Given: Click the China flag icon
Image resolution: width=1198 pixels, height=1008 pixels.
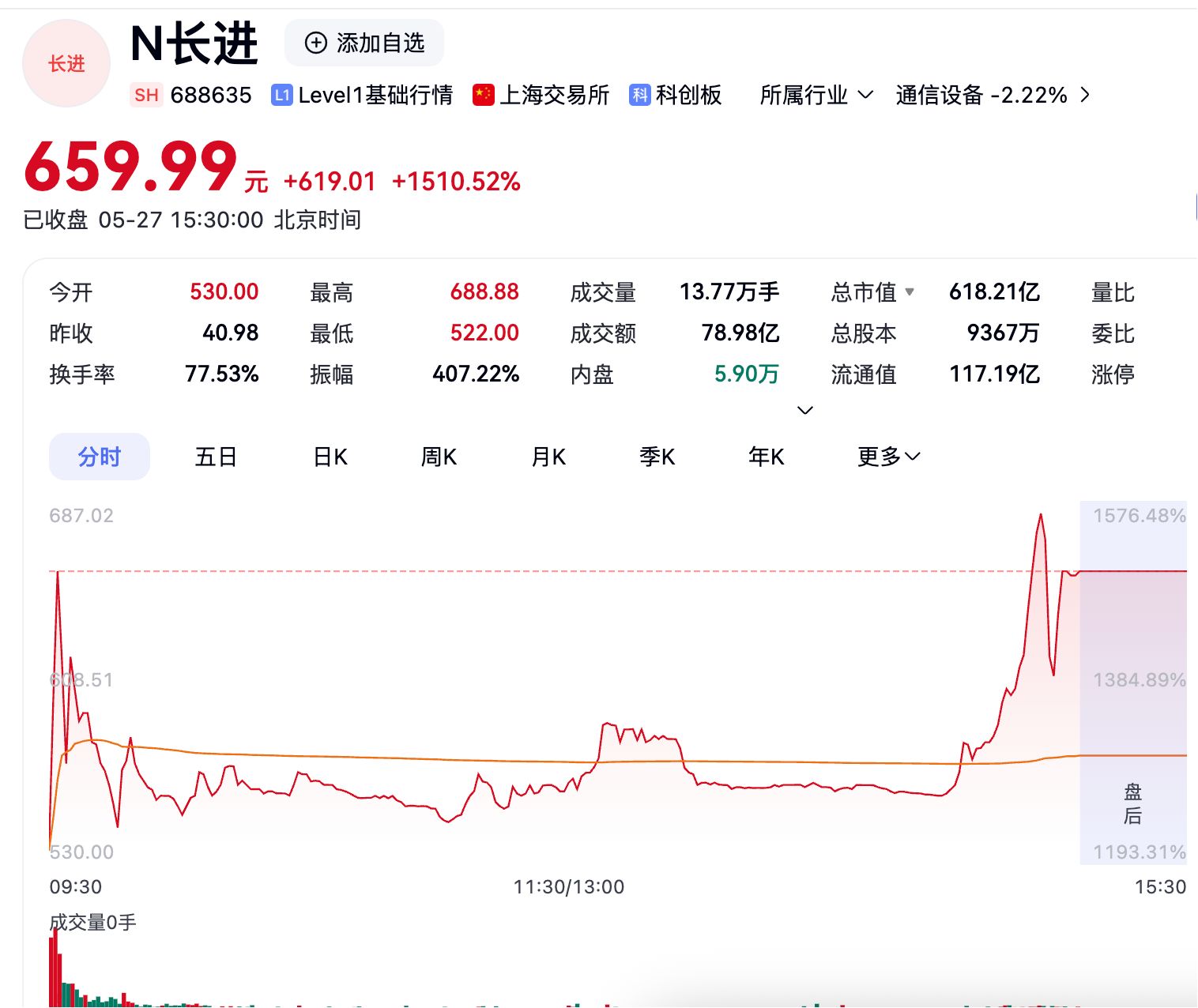Looking at the screenshot, I should [484, 96].
